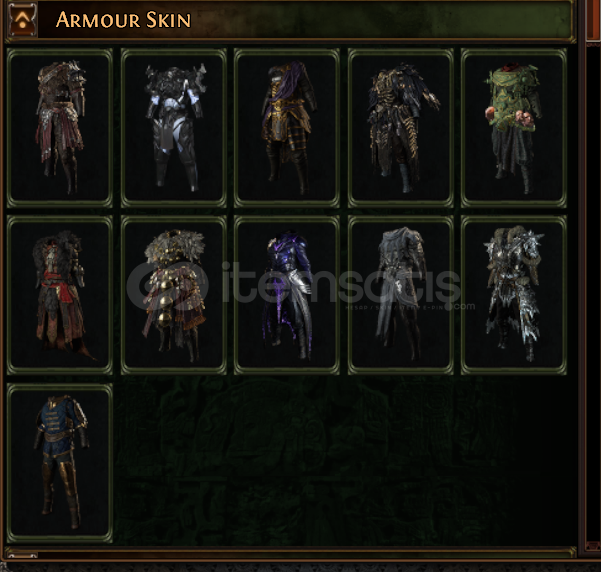Image resolution: width=601 pixels, height=572 pixels.
Task: Click the scrollbar down arrow at bottom right
Action: [x=594, y=546]
